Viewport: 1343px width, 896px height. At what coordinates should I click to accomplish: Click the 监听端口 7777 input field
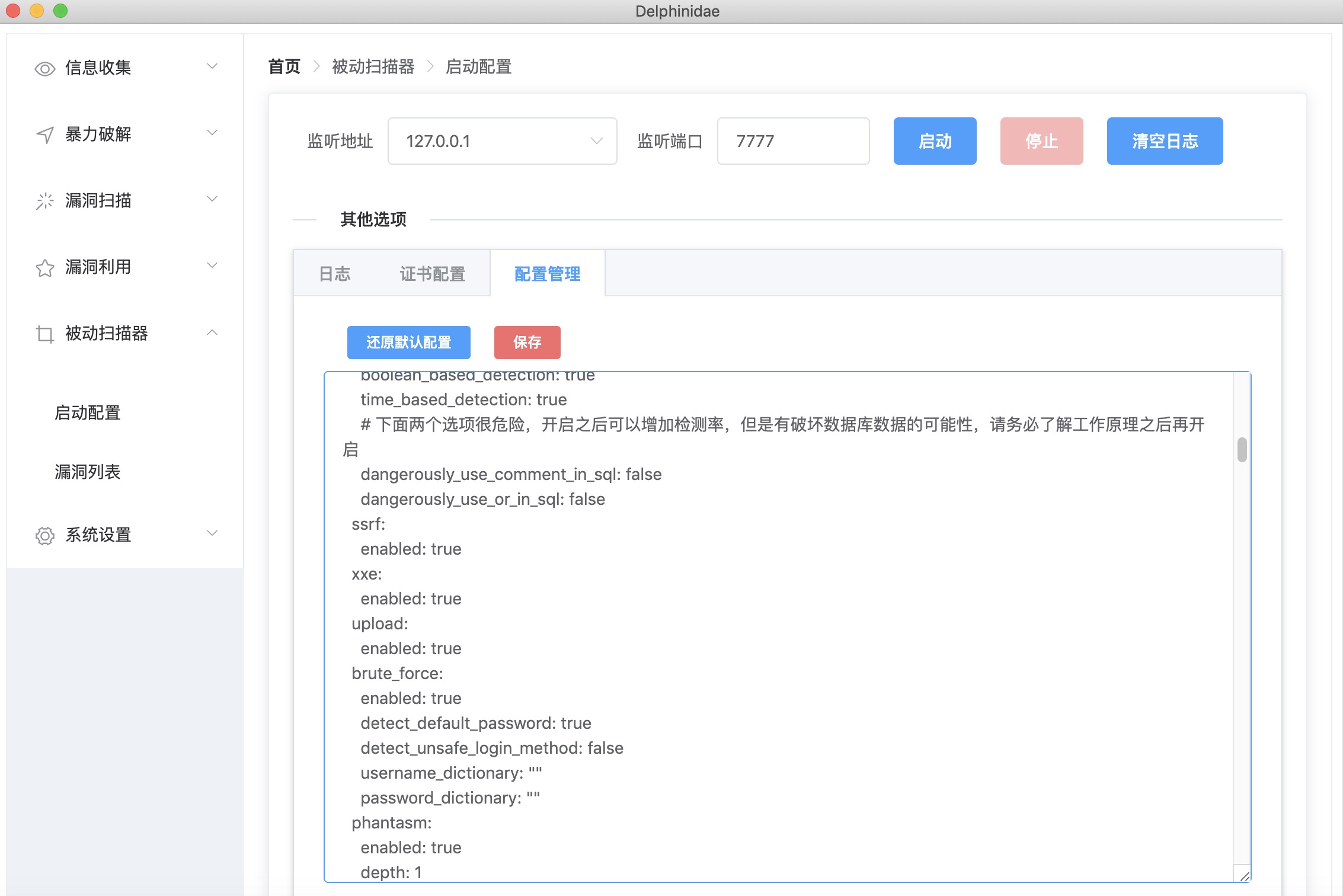(793, 141)
